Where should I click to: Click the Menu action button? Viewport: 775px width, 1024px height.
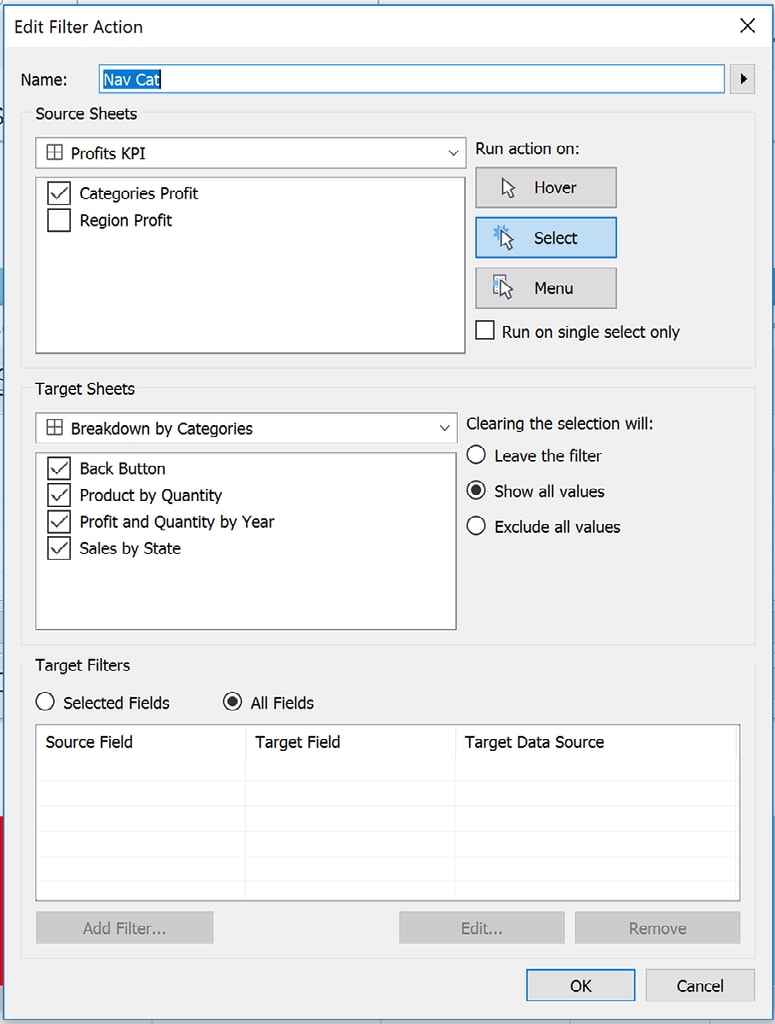[545, 288]
